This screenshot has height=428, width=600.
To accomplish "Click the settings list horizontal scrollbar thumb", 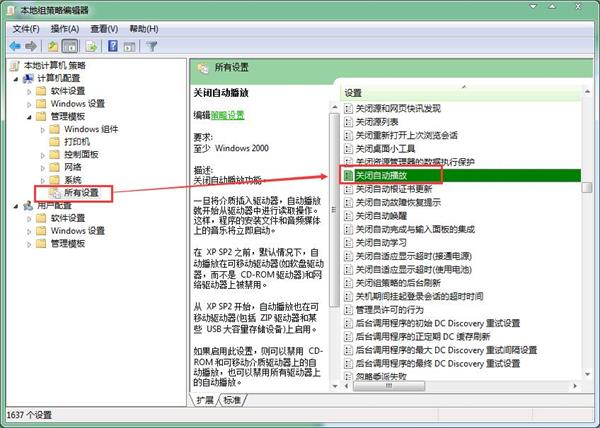I will (x=388, y=386).
